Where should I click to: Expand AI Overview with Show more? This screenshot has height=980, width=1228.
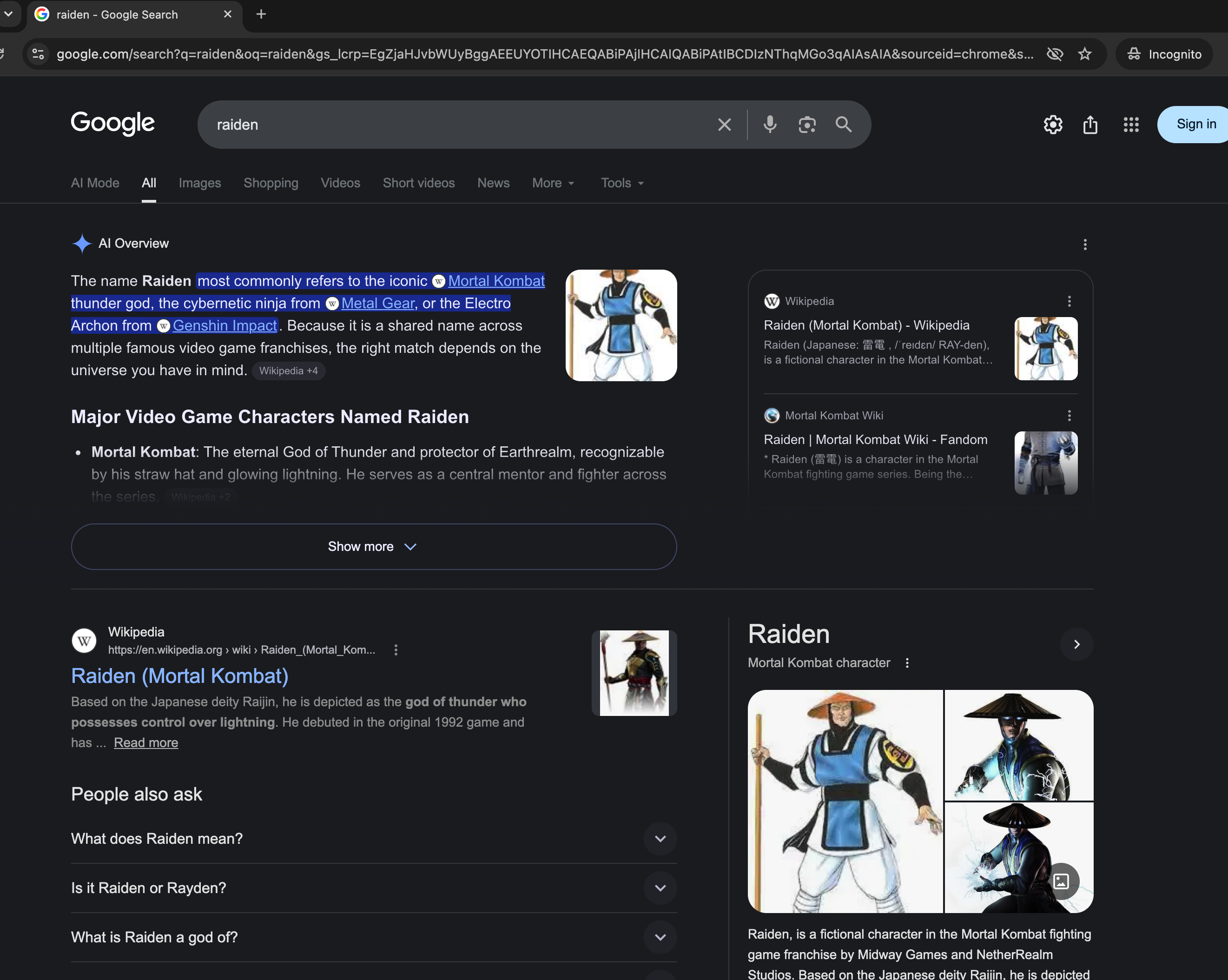(374, 547)
